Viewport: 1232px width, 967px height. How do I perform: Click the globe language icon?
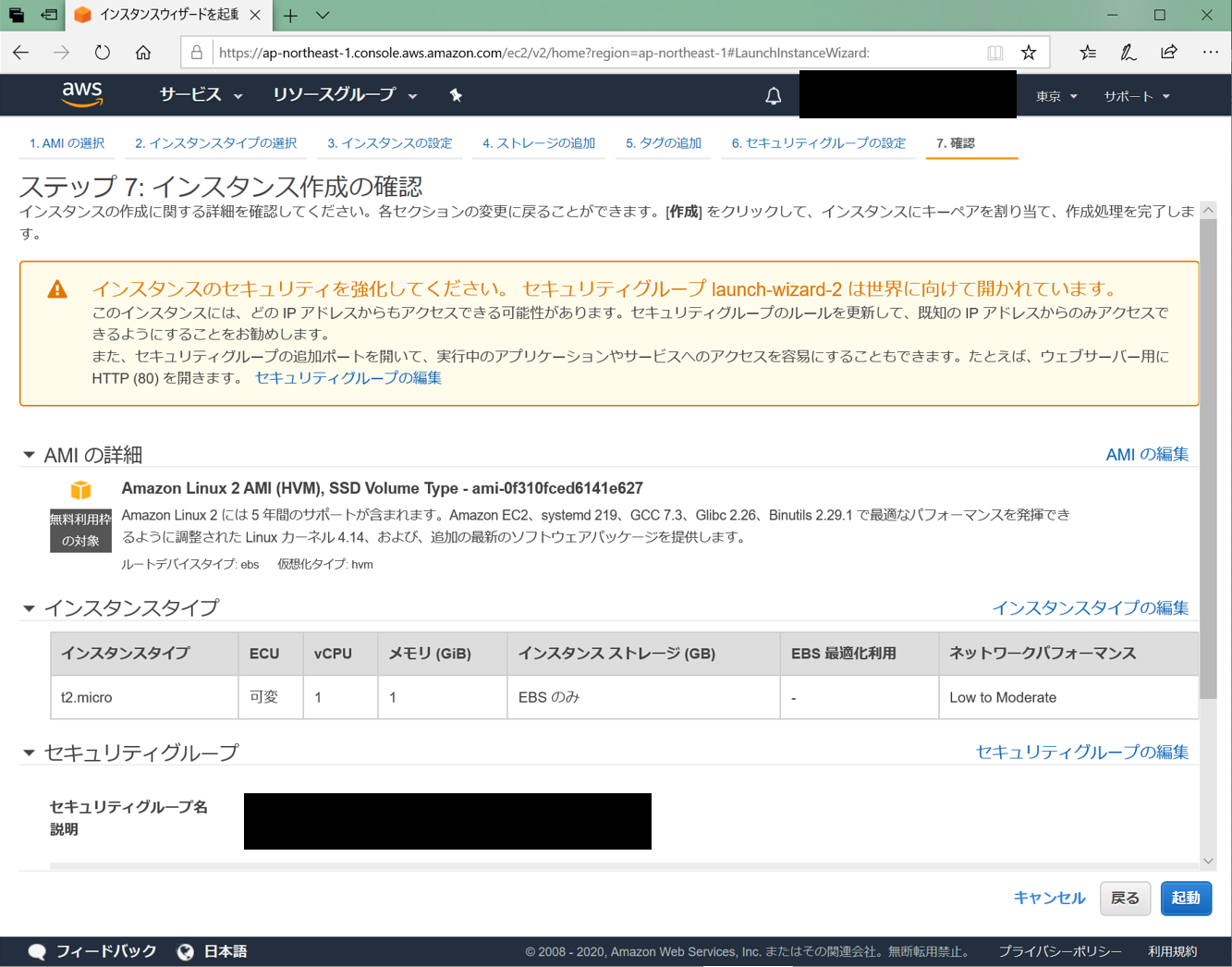(x=186, y=951)
